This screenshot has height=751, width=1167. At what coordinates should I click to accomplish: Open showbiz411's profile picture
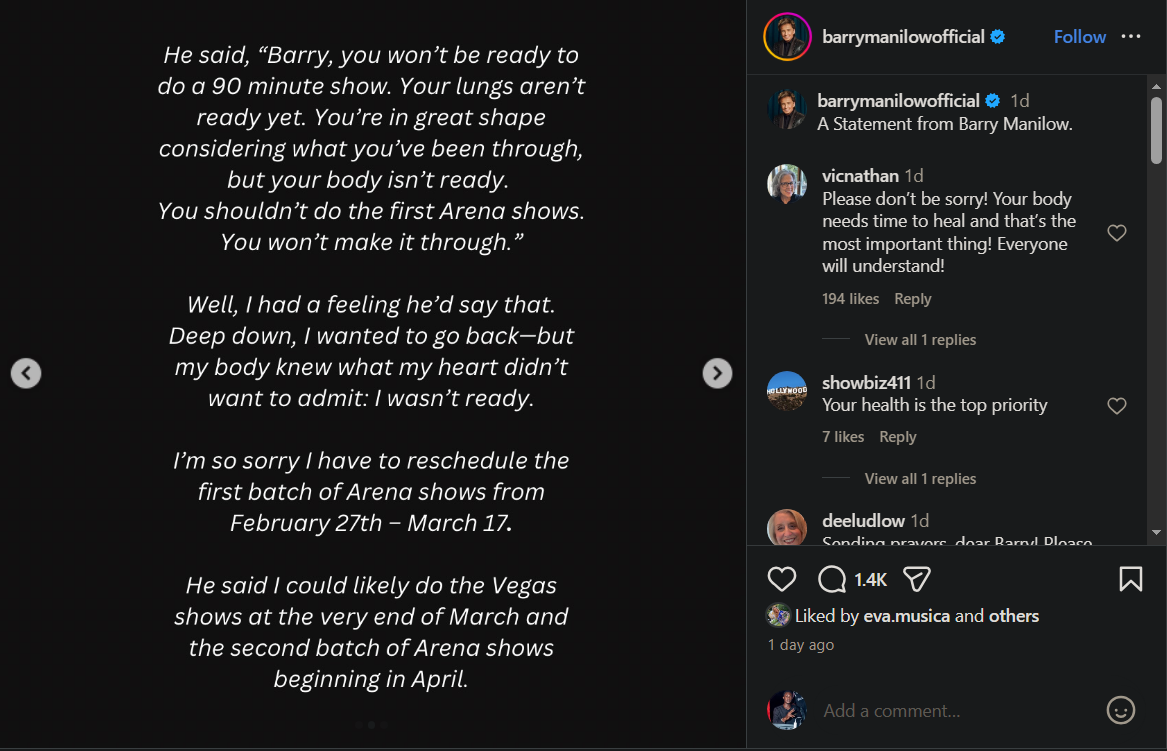pyautogui.click(x=787, y=391)
